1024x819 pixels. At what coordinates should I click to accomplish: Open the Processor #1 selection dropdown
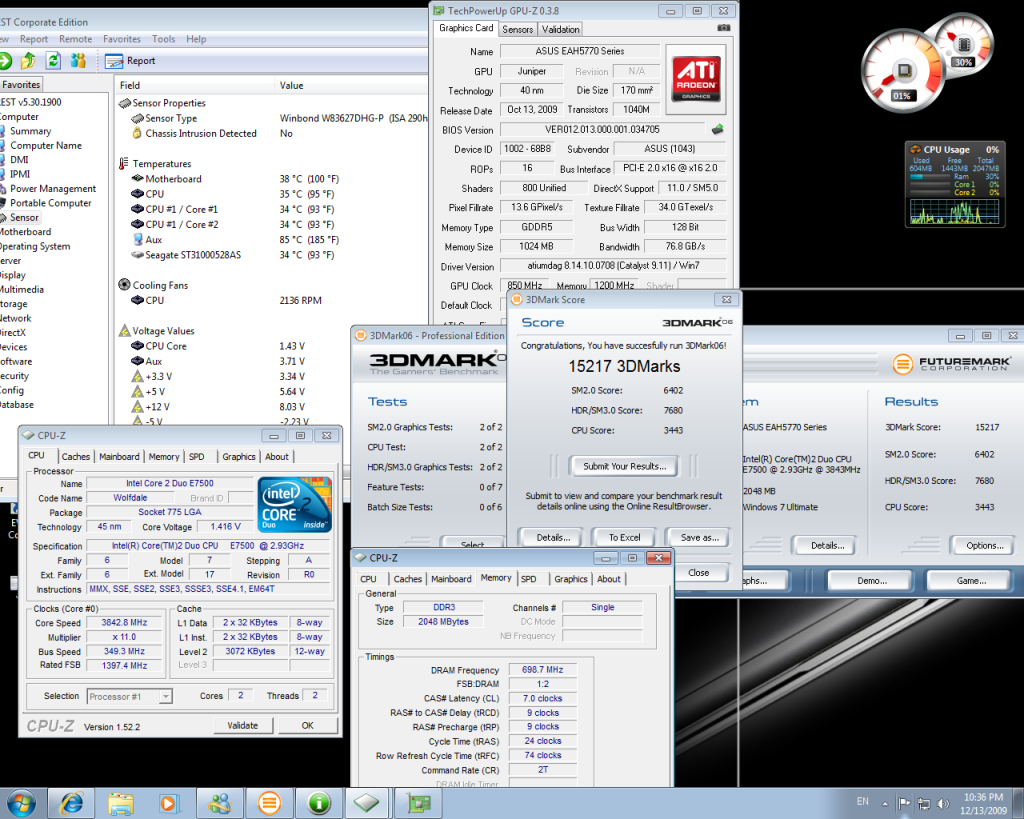[x=129, y=696]
